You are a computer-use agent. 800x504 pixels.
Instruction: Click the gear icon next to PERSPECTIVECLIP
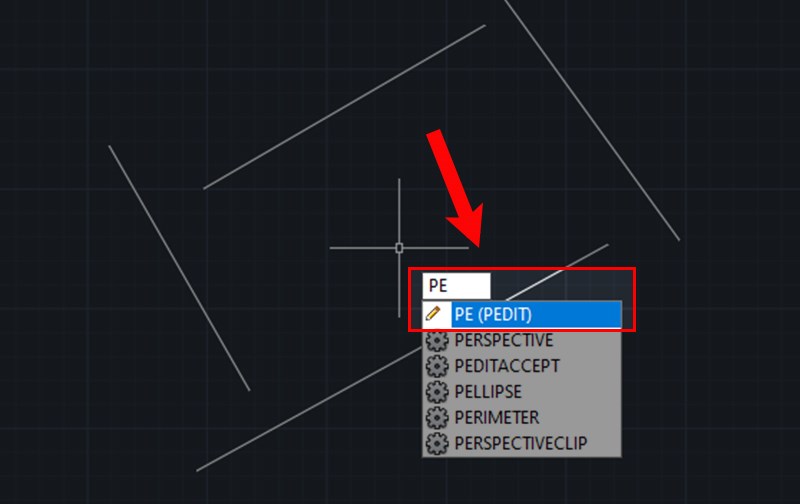click(437, 443)
